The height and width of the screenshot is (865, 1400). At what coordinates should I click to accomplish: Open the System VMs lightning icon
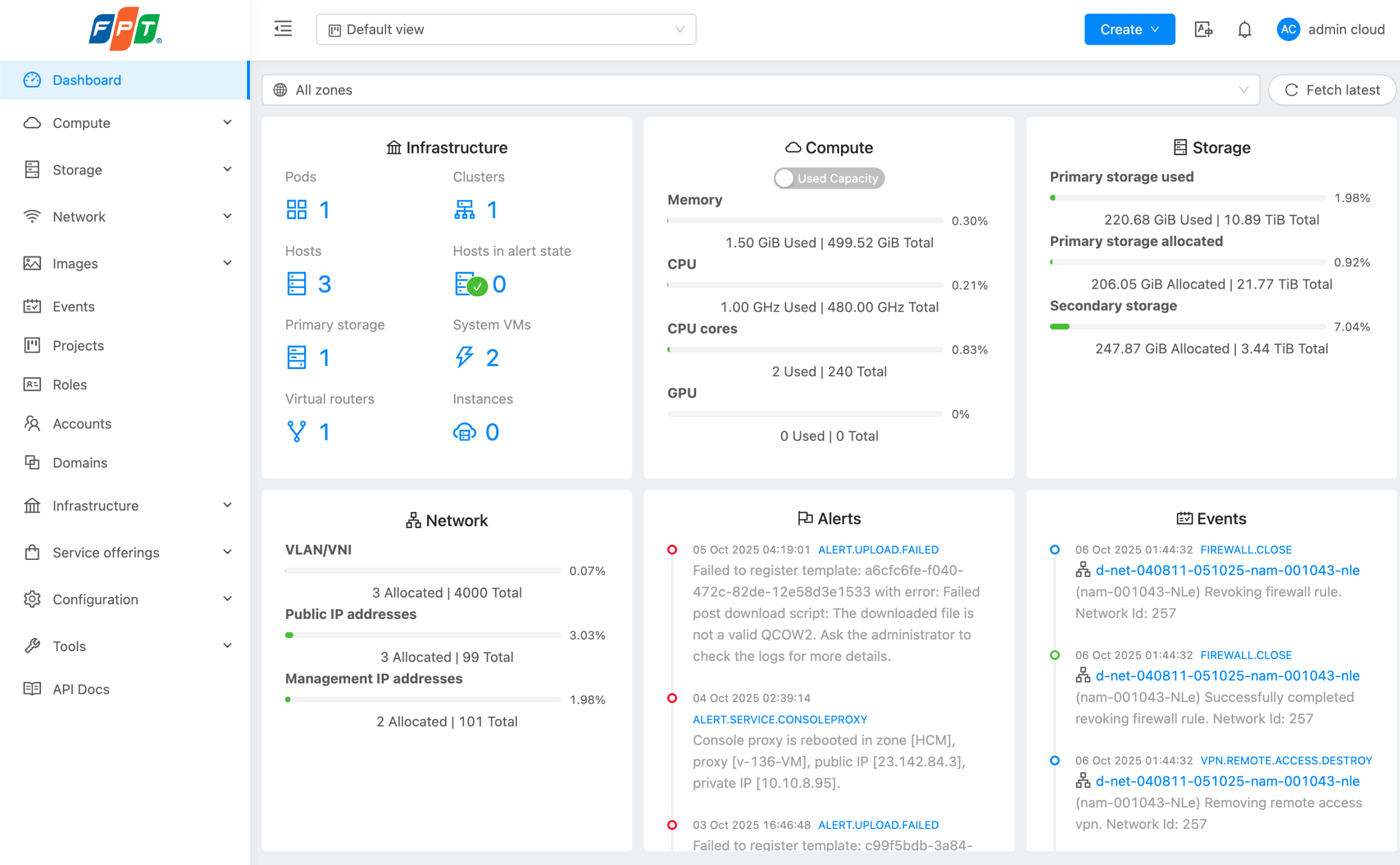(x=464, y=358)
